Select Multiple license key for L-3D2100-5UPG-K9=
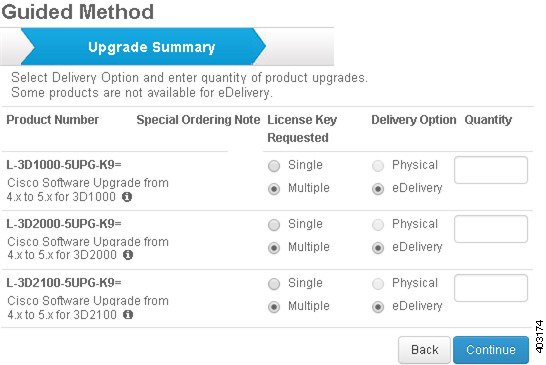546x365 pixels. pyautogui.click(x=274, y=307)
